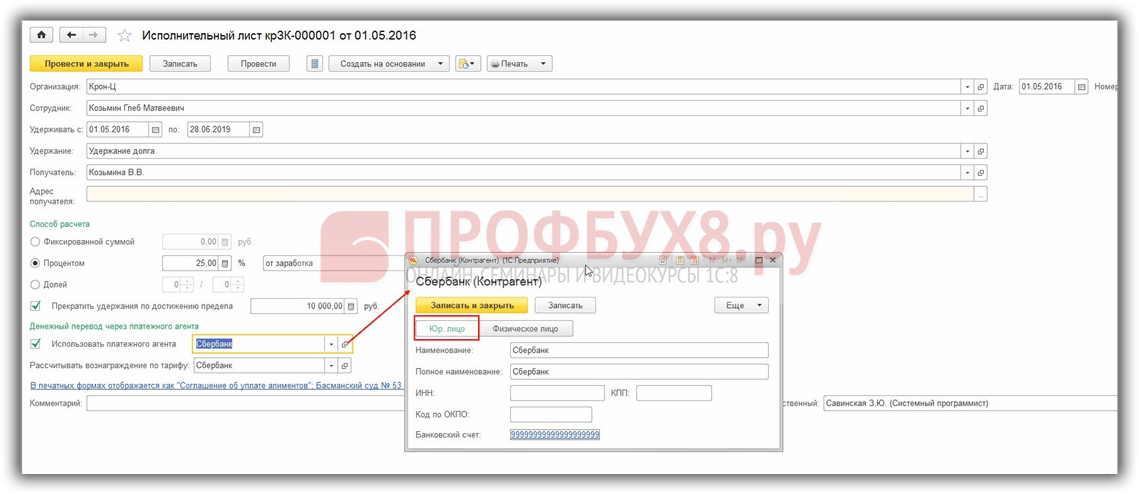Select the Долей radio button

click(x=34, y=285)
